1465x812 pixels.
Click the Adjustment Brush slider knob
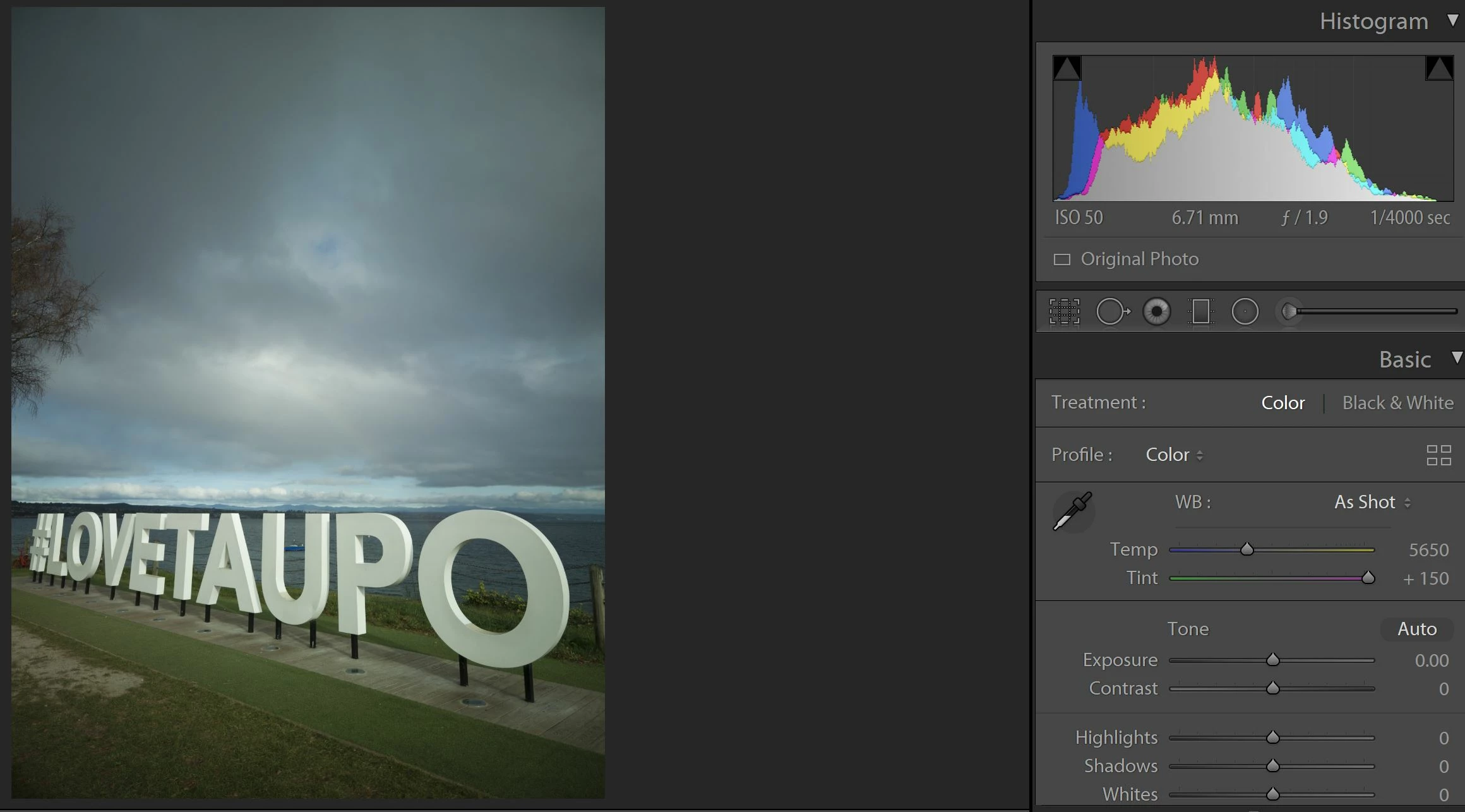(1289, 311)
